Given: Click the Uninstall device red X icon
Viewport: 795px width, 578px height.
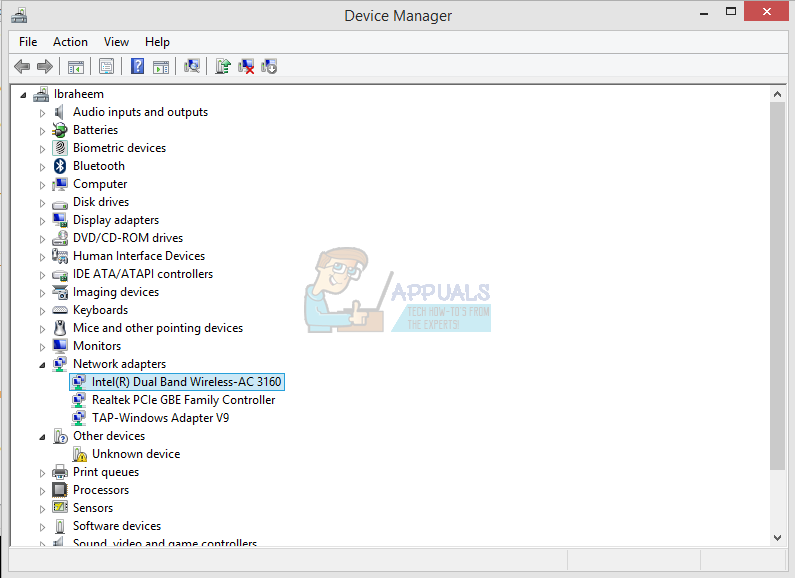Looking at the screenshot, I should [246, 66].
